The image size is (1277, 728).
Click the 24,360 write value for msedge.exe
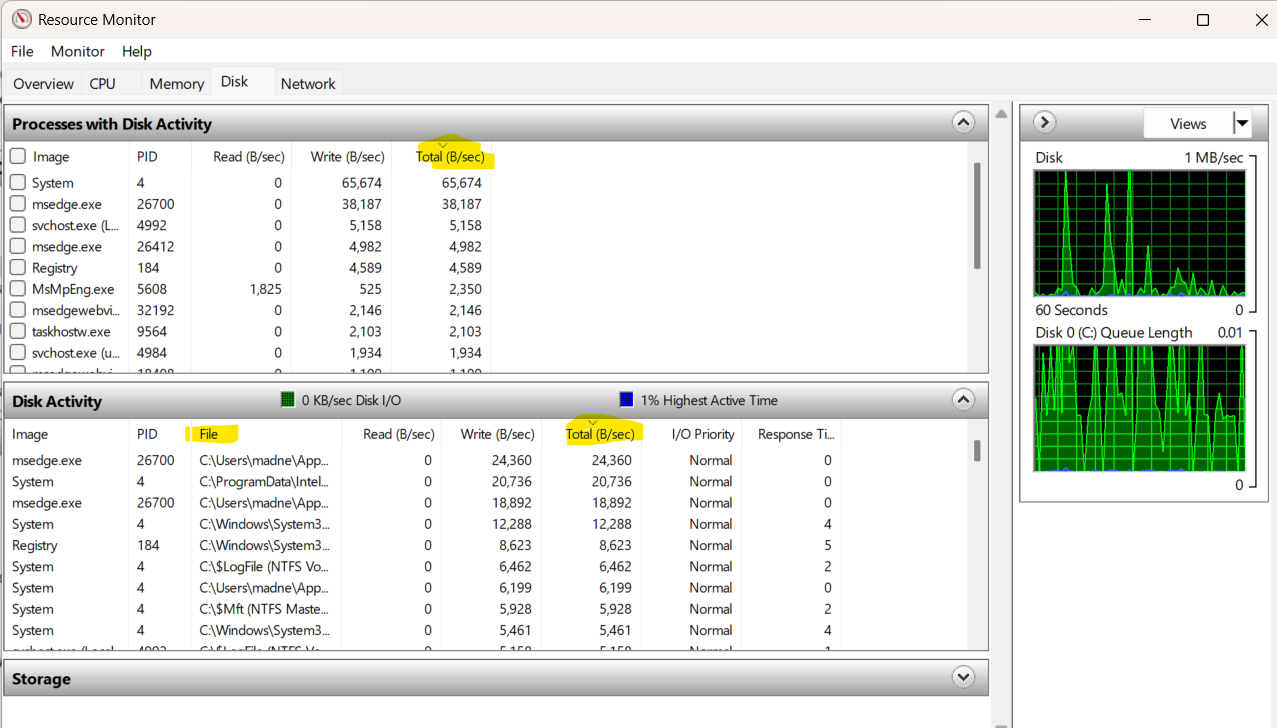coord(511,460)
